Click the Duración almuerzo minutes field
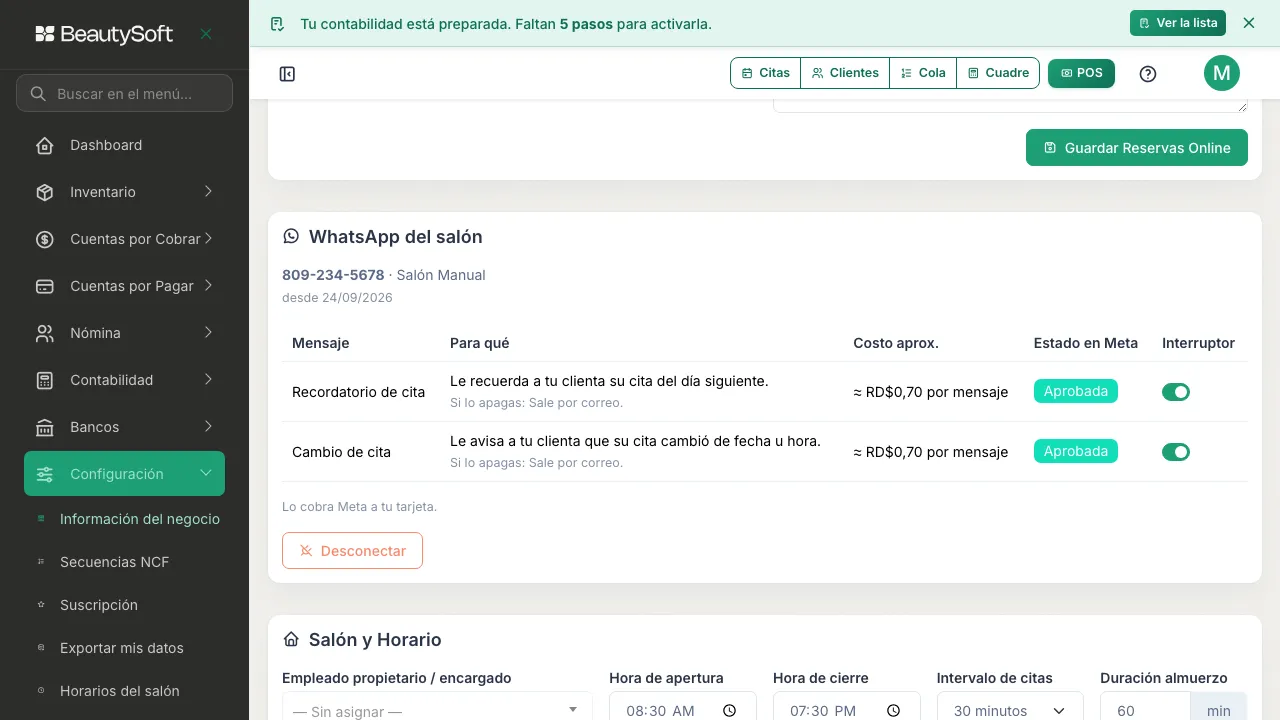Image resolution: width=1280 pixels, height=720 pixels. pos(1146,708)
